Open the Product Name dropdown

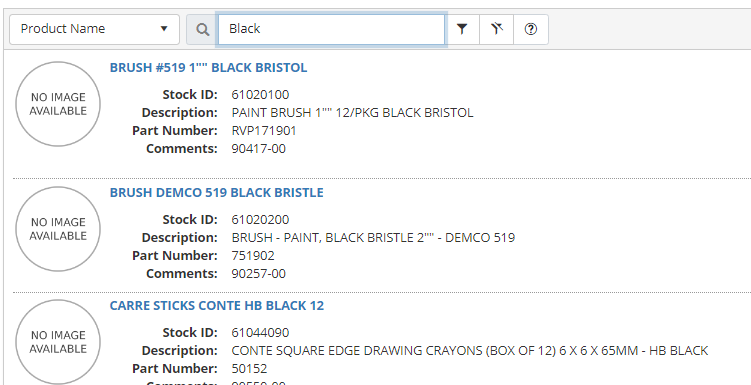(94, 29)
